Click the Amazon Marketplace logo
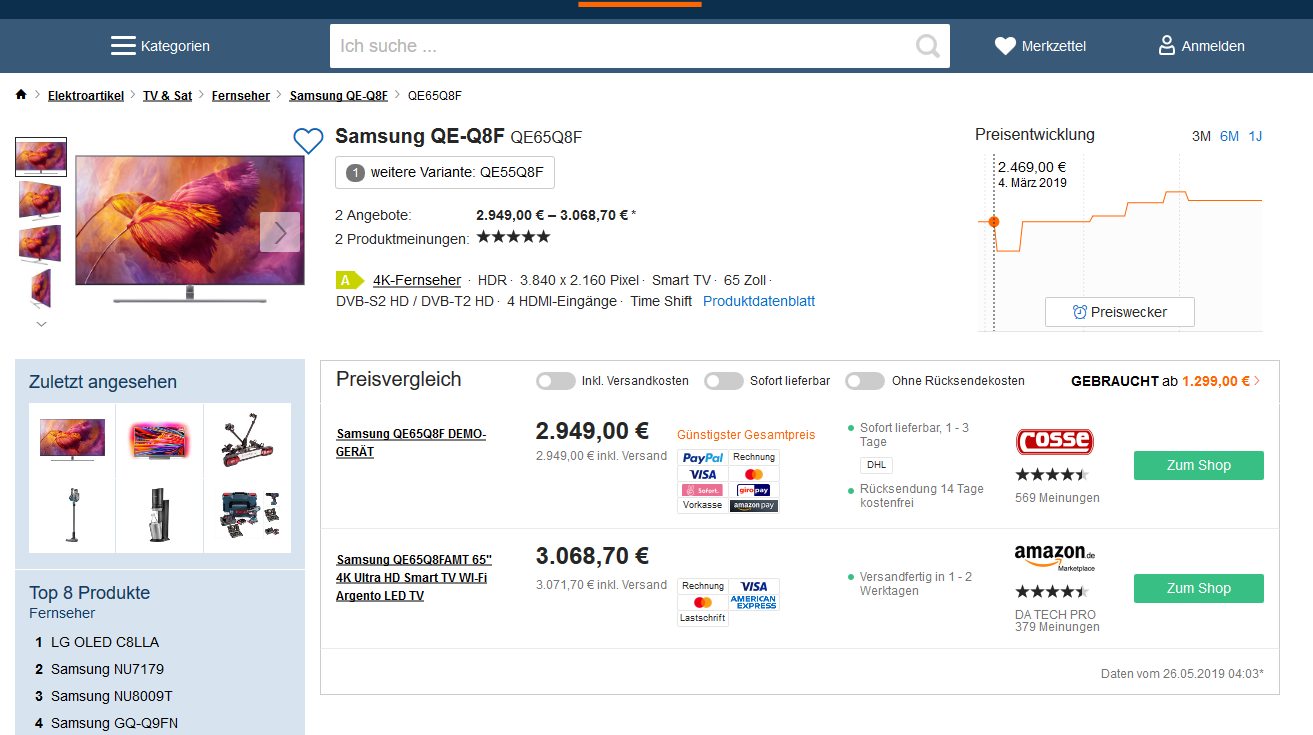 click(x=1054, y=556)
